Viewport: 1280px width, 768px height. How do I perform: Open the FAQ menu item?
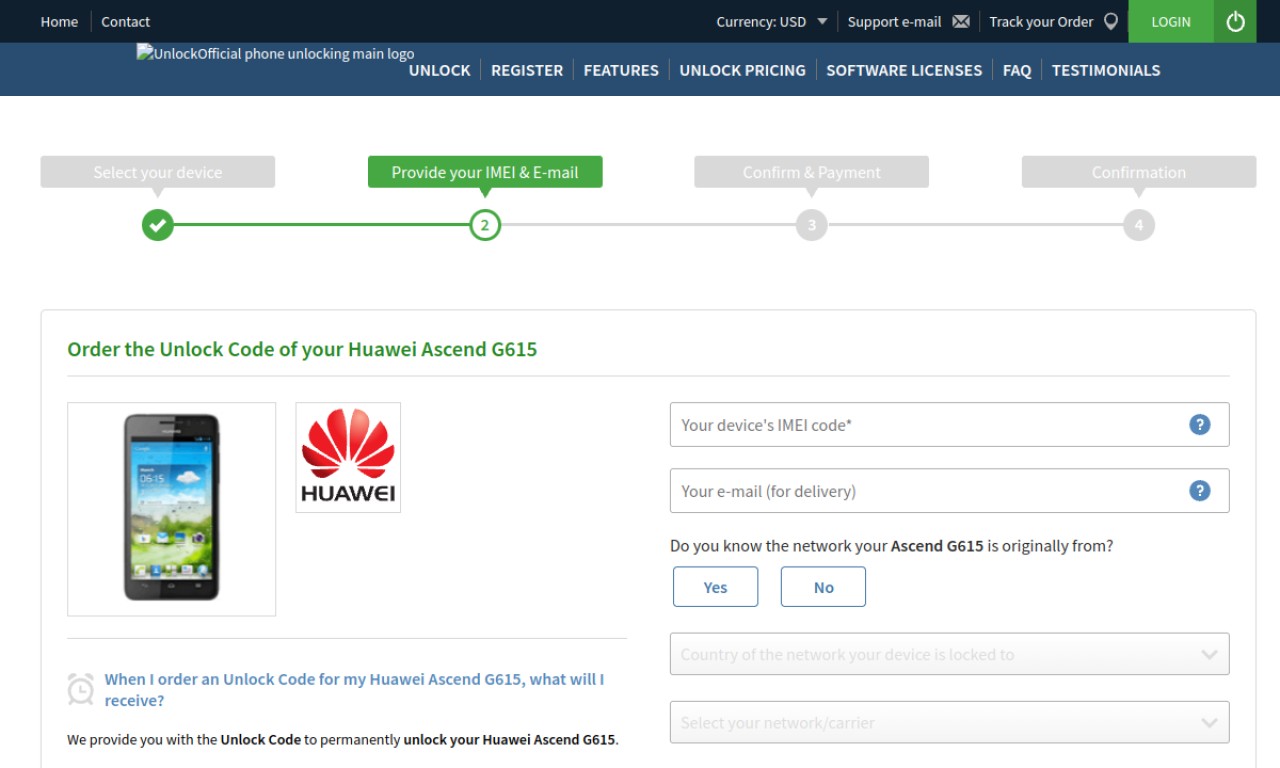tap(1017, 70)
